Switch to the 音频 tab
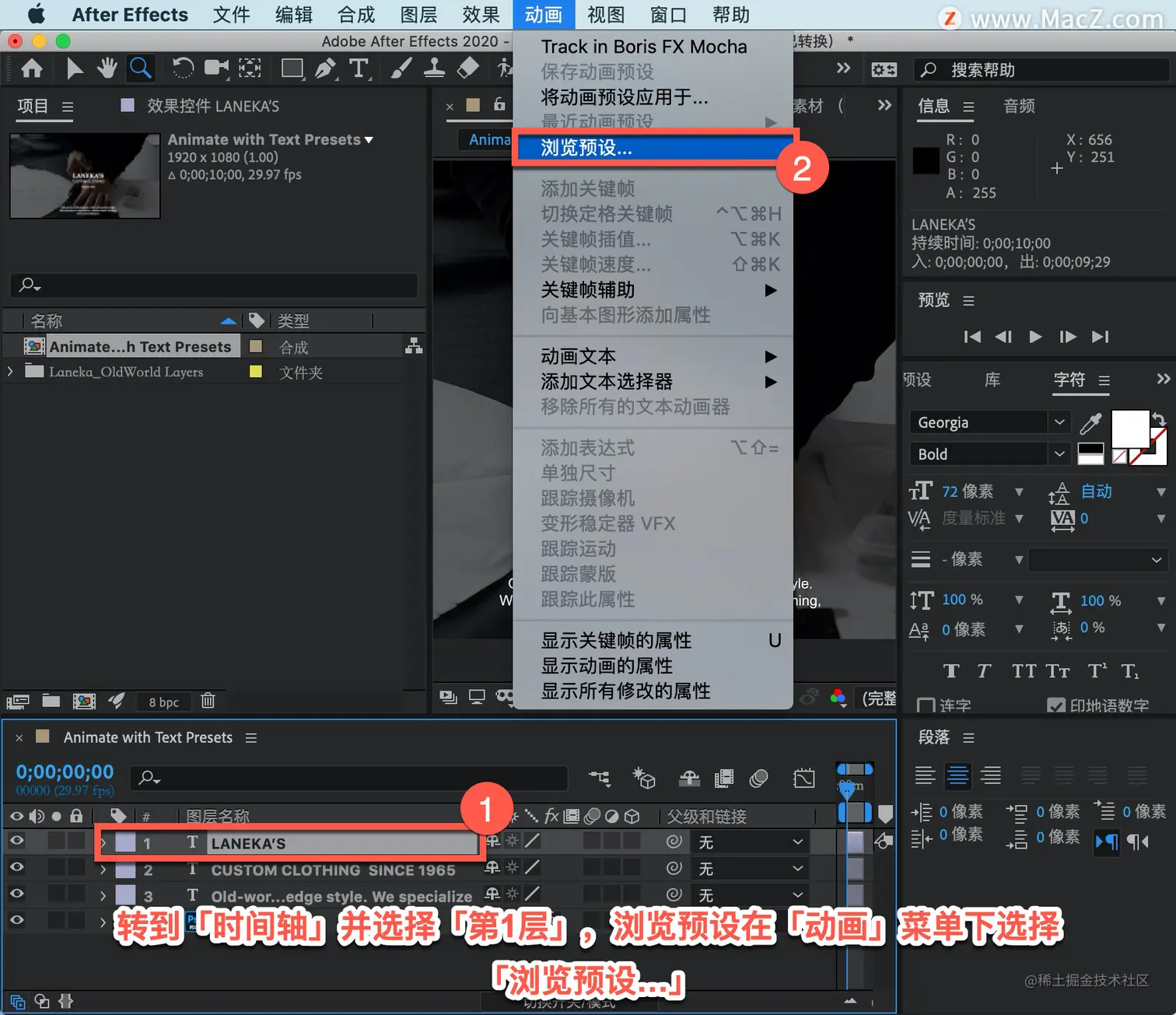This screenshot has height=1015, width=1176. 1019,106
